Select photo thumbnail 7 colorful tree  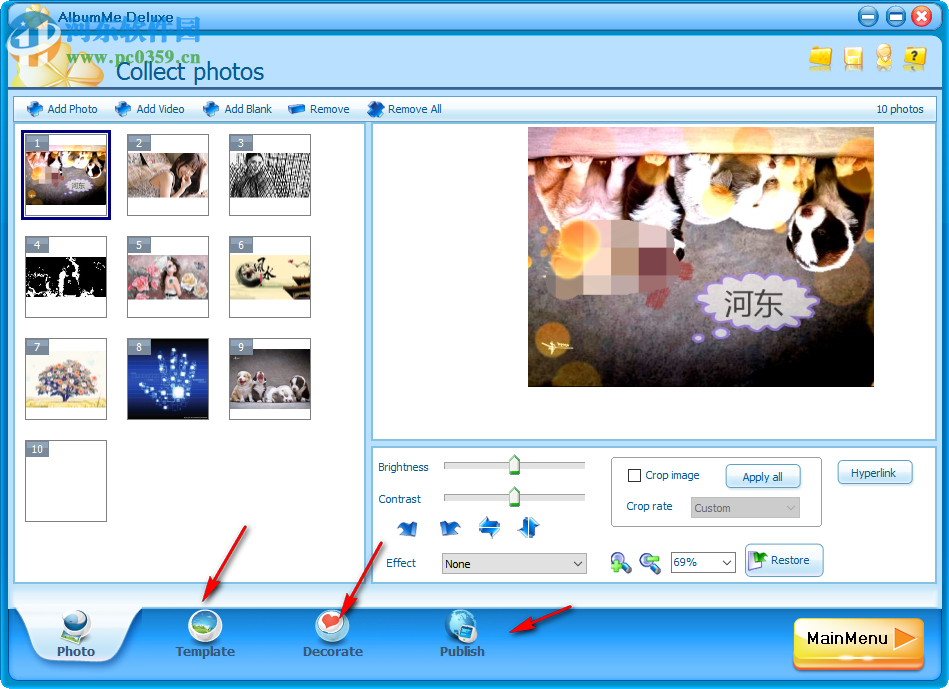(x=66, y=379)
